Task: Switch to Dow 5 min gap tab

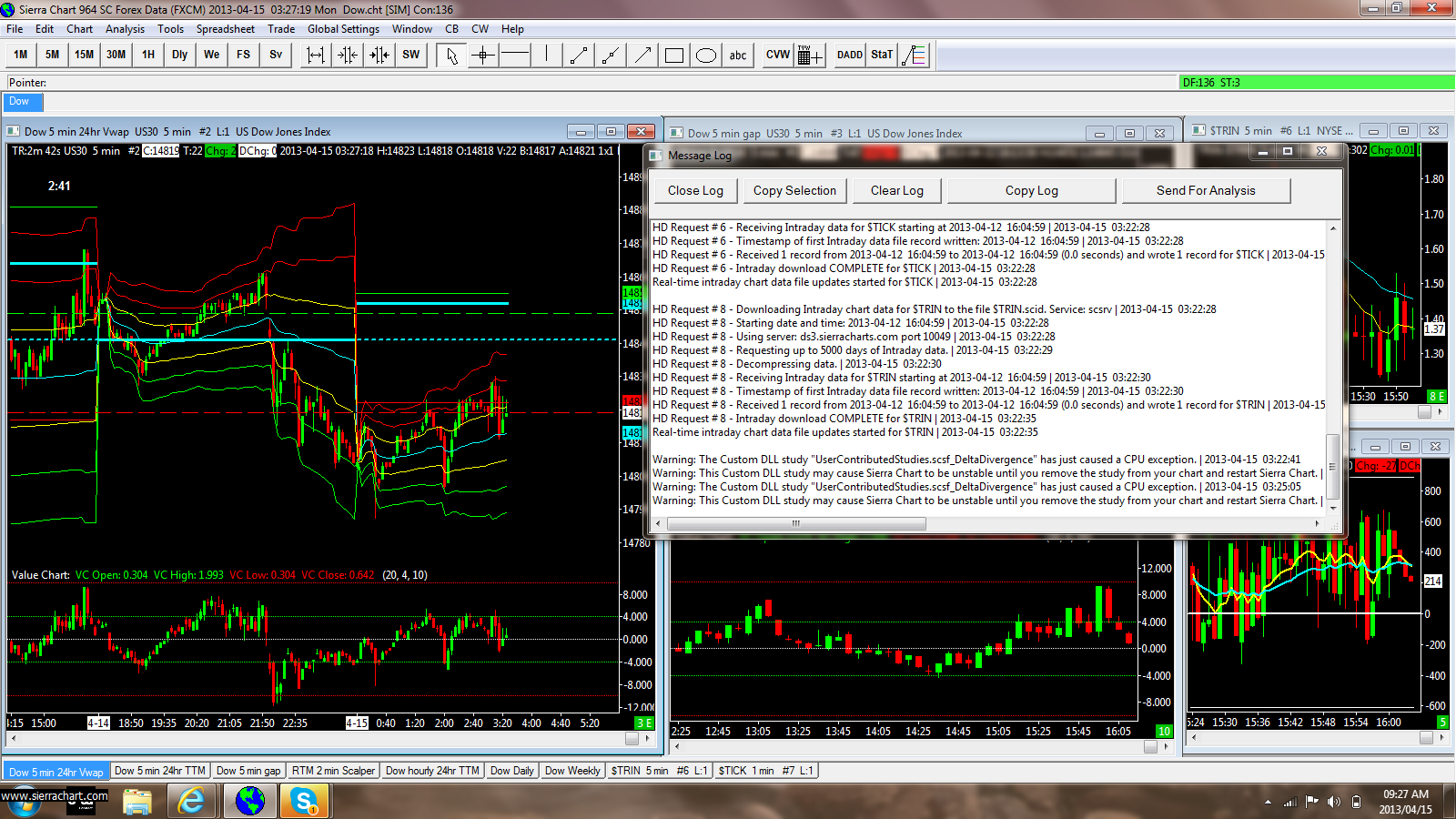Action: pyautogui.click(x=248, y=771)
